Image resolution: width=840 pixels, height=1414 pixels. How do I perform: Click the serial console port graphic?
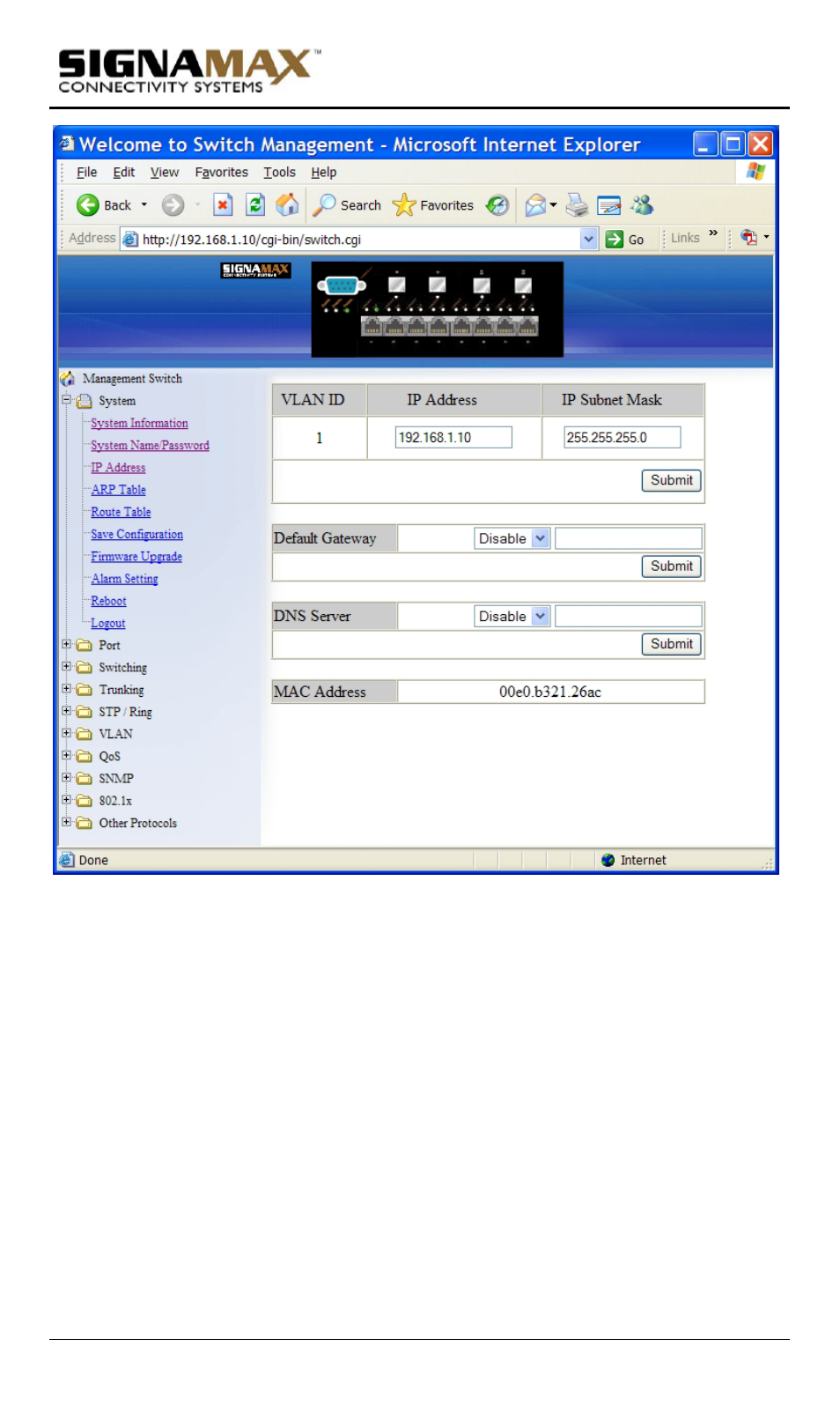click(x=341, y=285)
